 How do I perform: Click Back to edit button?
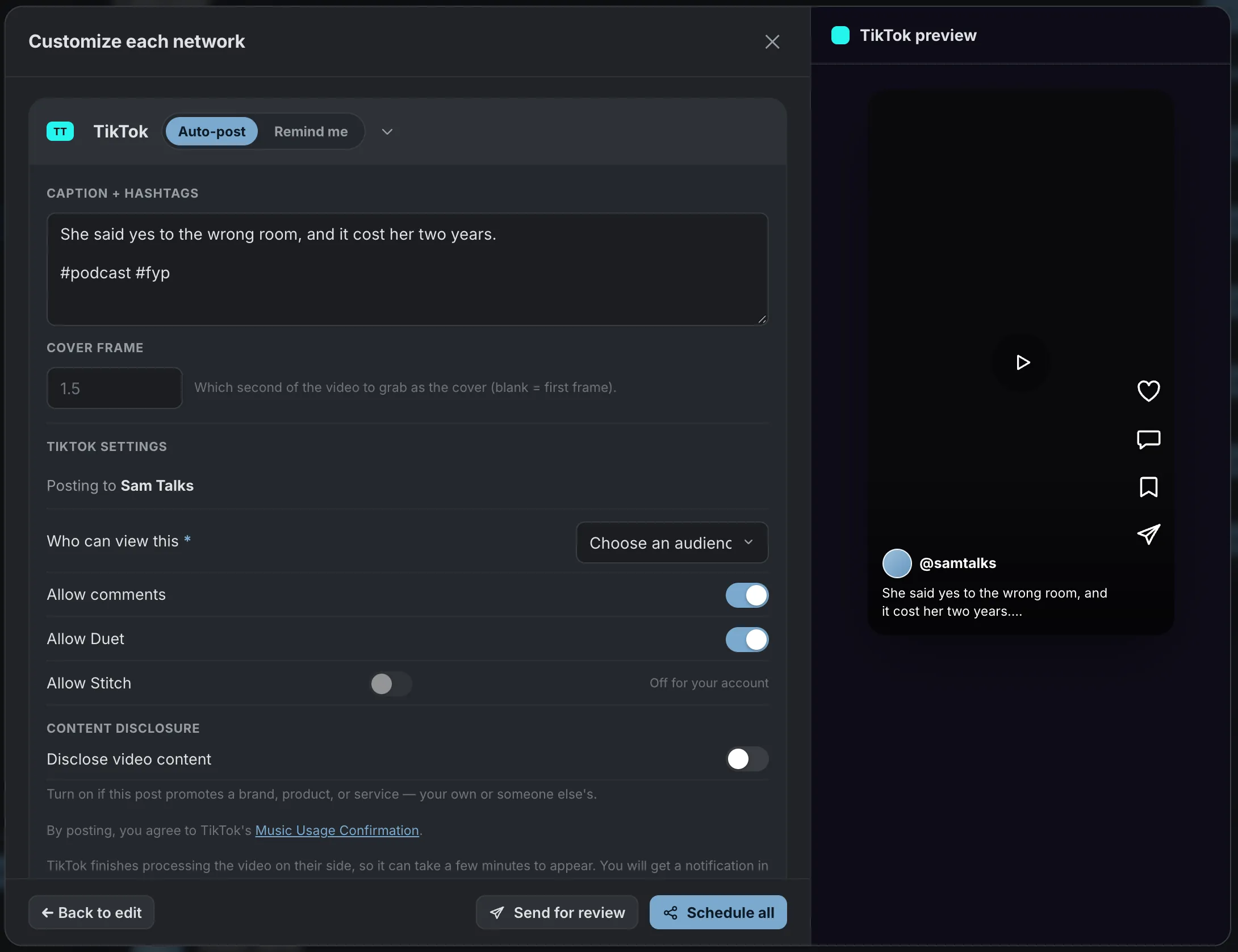coord(91,912)
